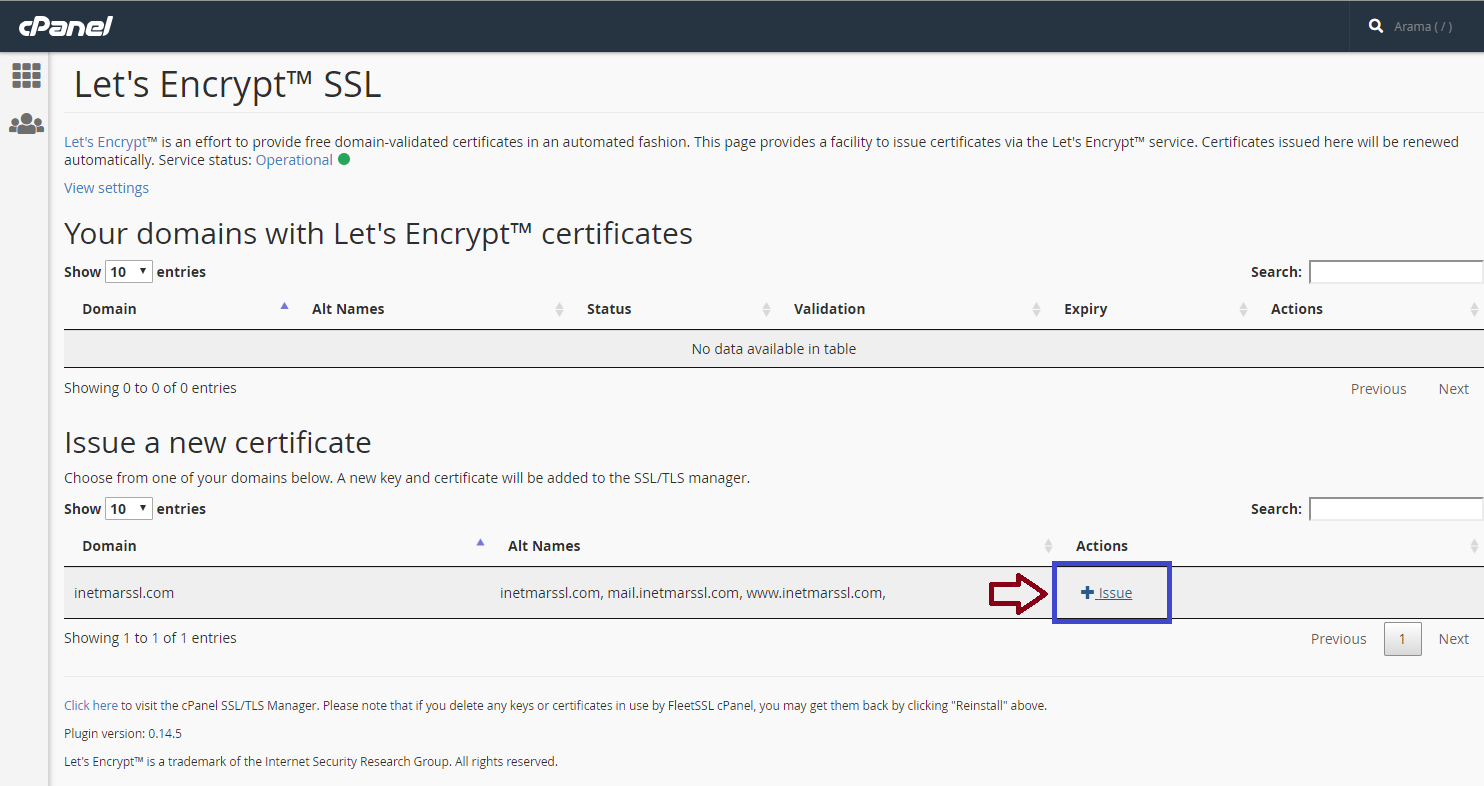The width and height of the screenshot is (1484, 786).
Task: Open the Click here SSL/TLS Manager link
Action: click(91, 705)
